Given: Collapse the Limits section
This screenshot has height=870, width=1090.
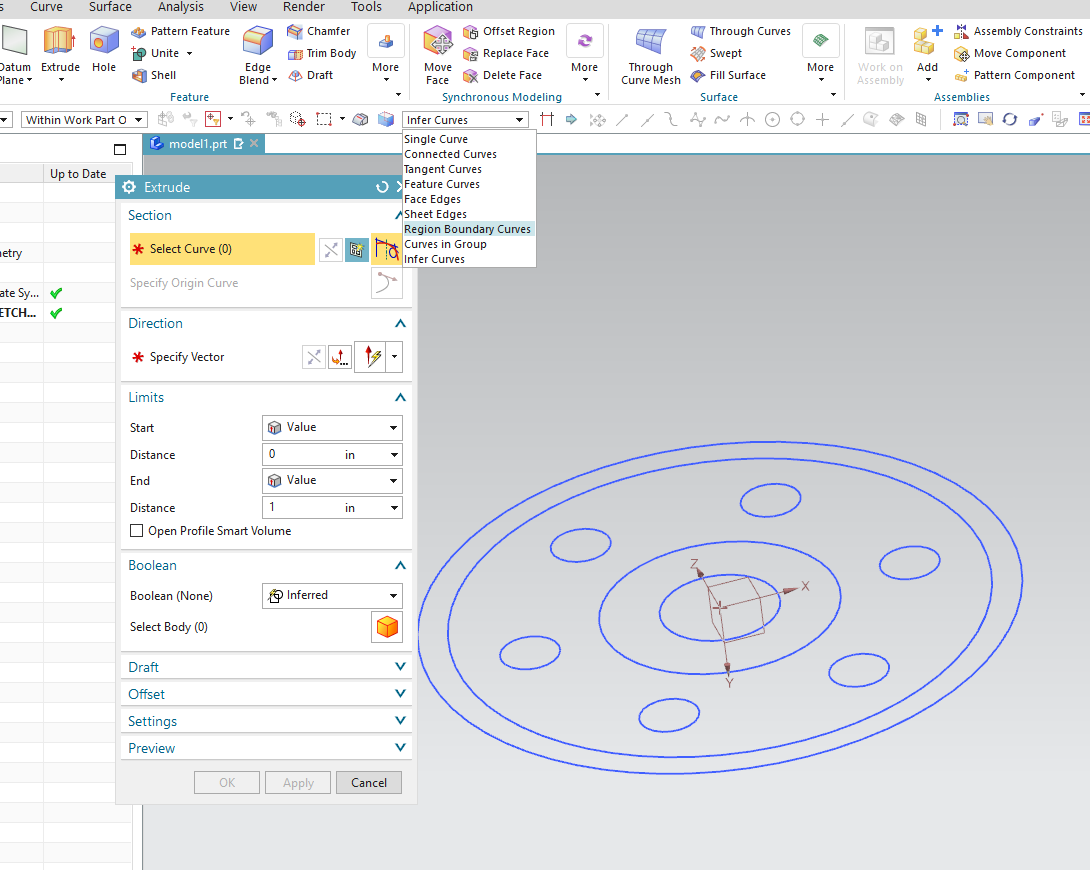Looking at the screenshot, I should [x=400, y=397].
